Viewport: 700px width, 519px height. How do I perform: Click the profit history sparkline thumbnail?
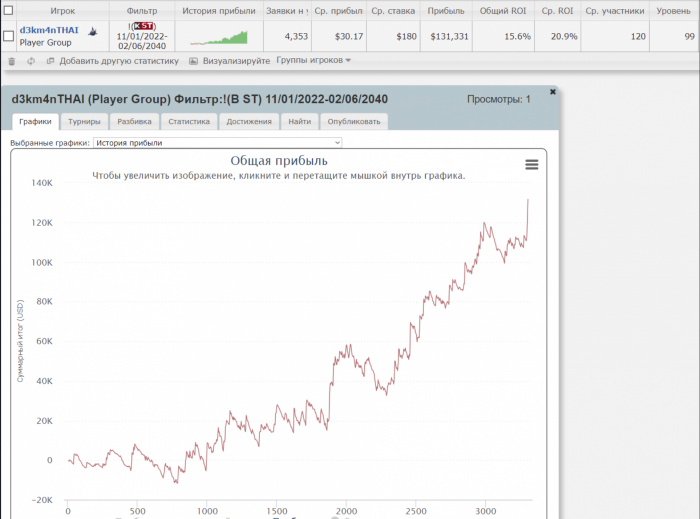pyautogui.click(x=219, y=38)
